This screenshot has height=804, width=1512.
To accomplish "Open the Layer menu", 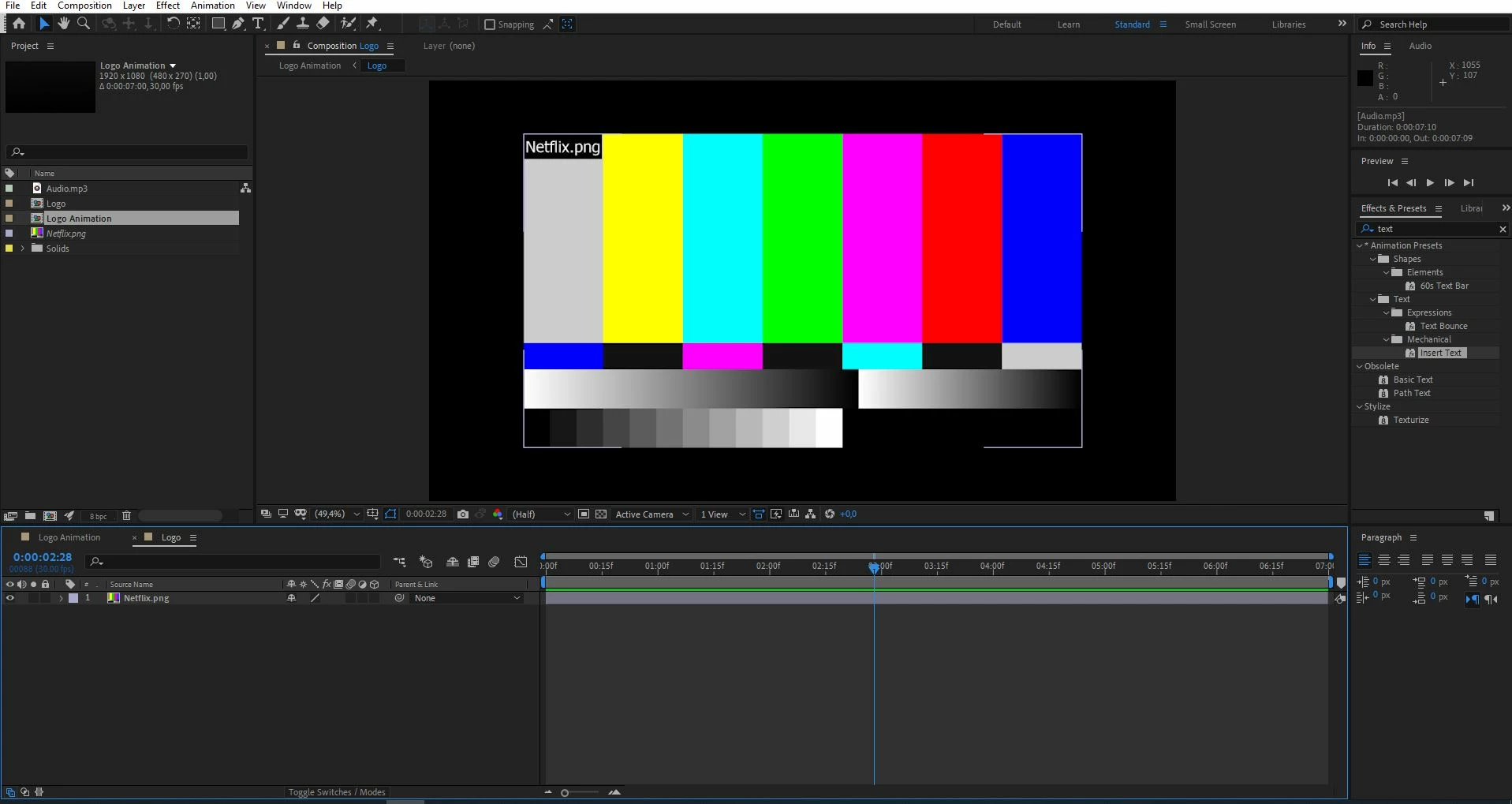I will [x=133, y=6].
